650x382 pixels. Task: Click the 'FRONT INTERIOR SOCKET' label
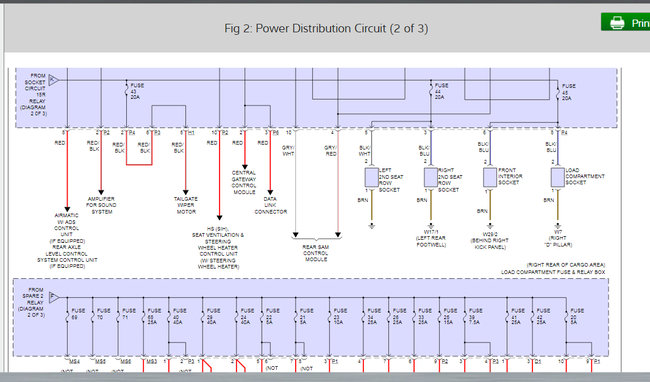[x=510, y=176]
